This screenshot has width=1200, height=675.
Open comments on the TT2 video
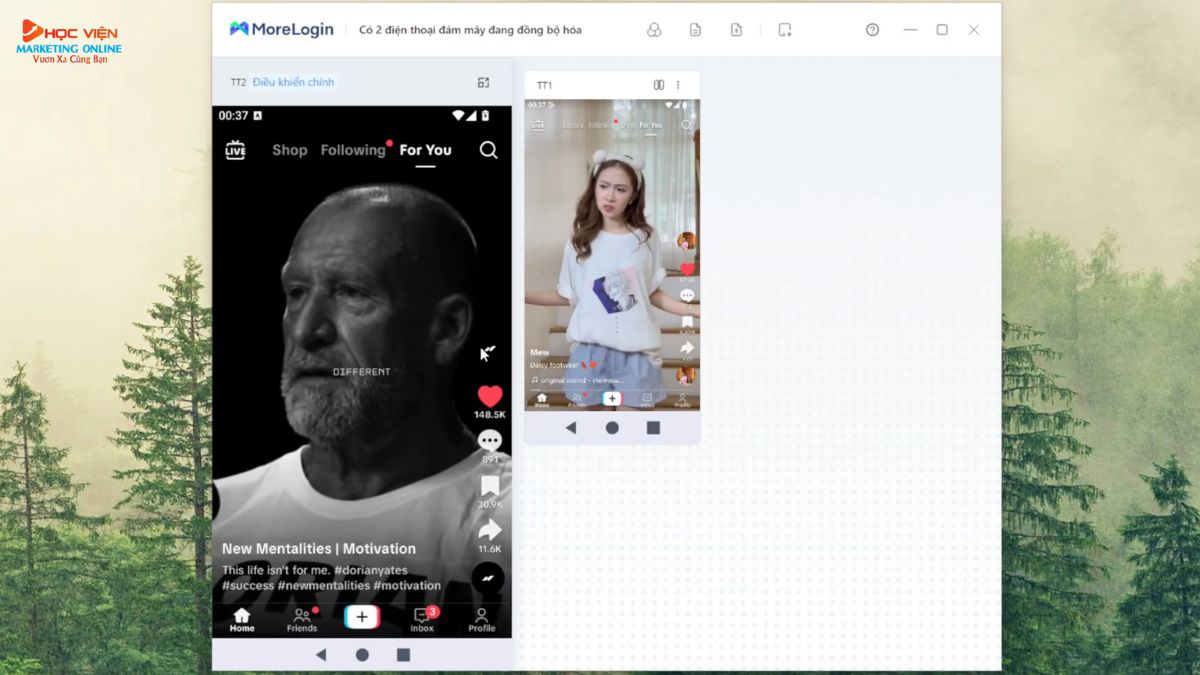pos(489,441)
